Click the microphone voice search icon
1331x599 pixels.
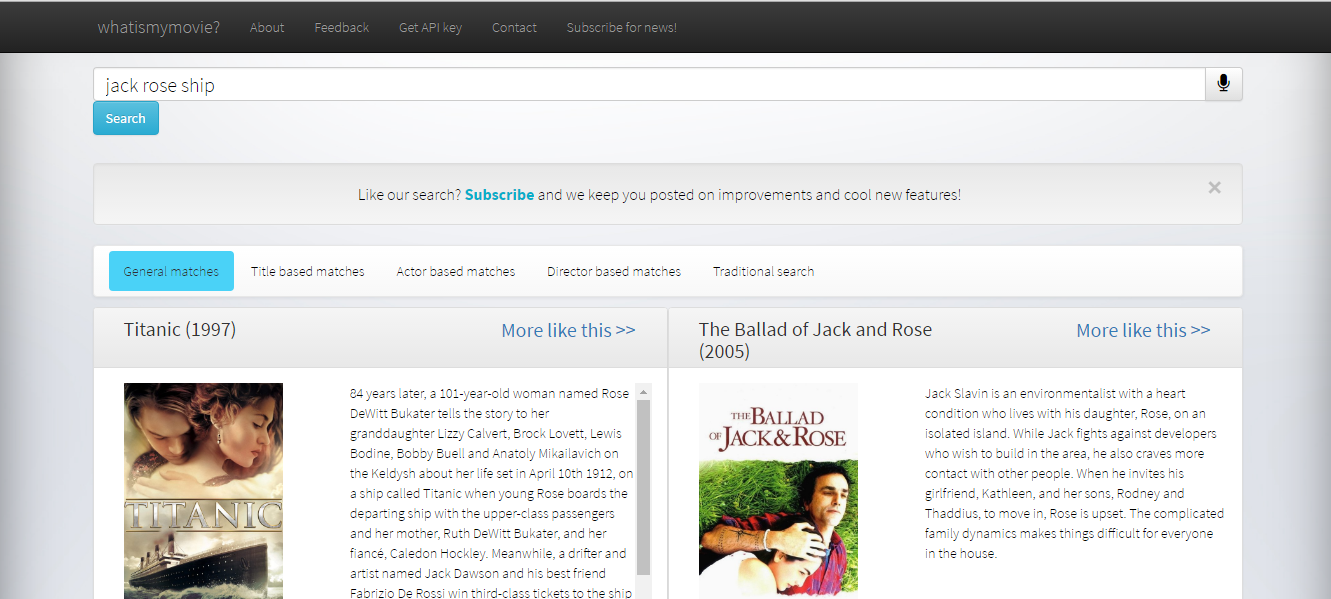1223,84
